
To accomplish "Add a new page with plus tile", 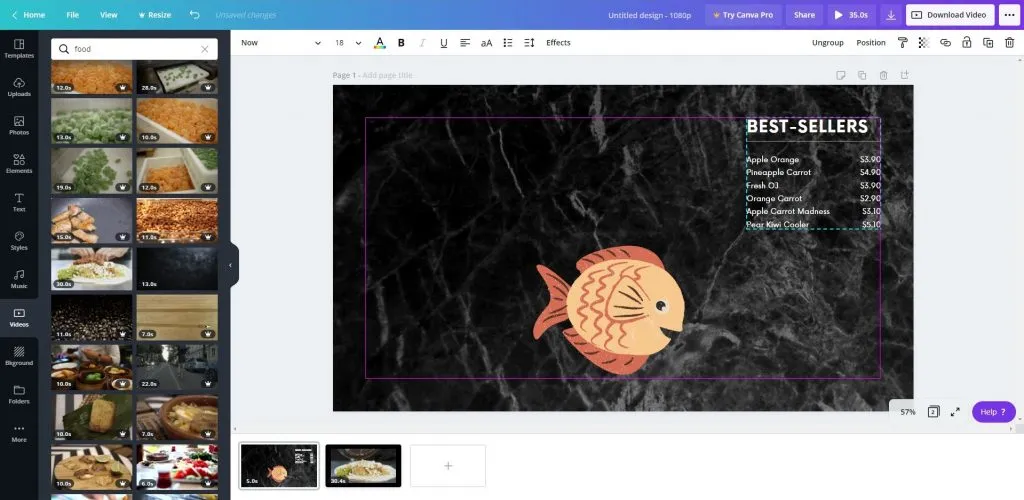I will point(448,465).
